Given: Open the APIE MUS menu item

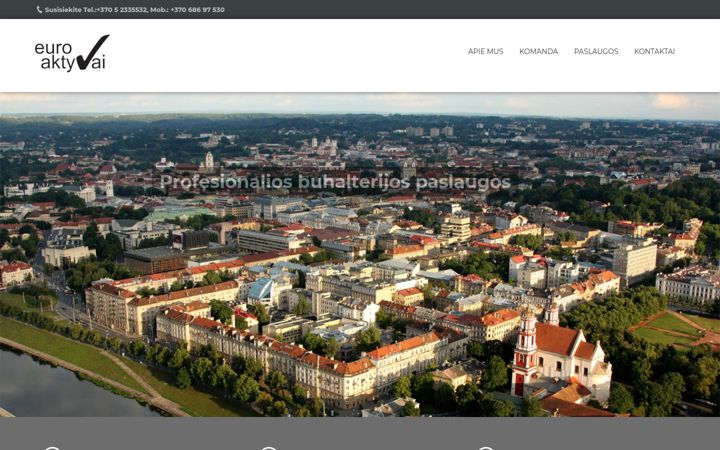Looking at the screenshot, I should [485, 51].
